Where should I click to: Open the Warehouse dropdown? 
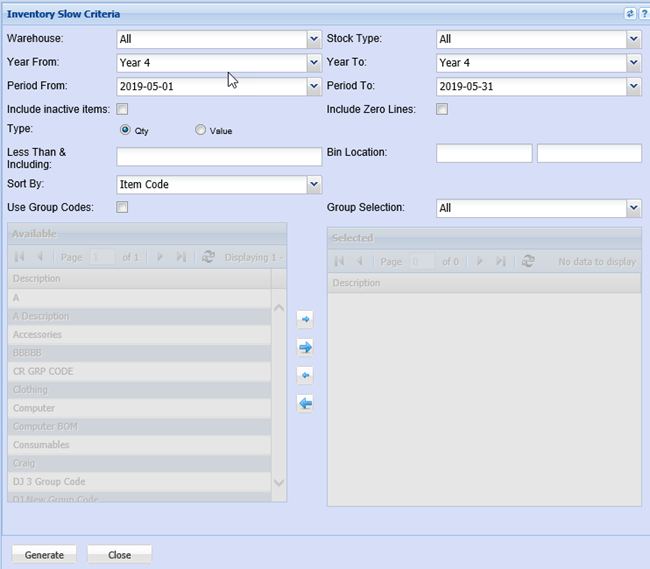click(314, 39)
